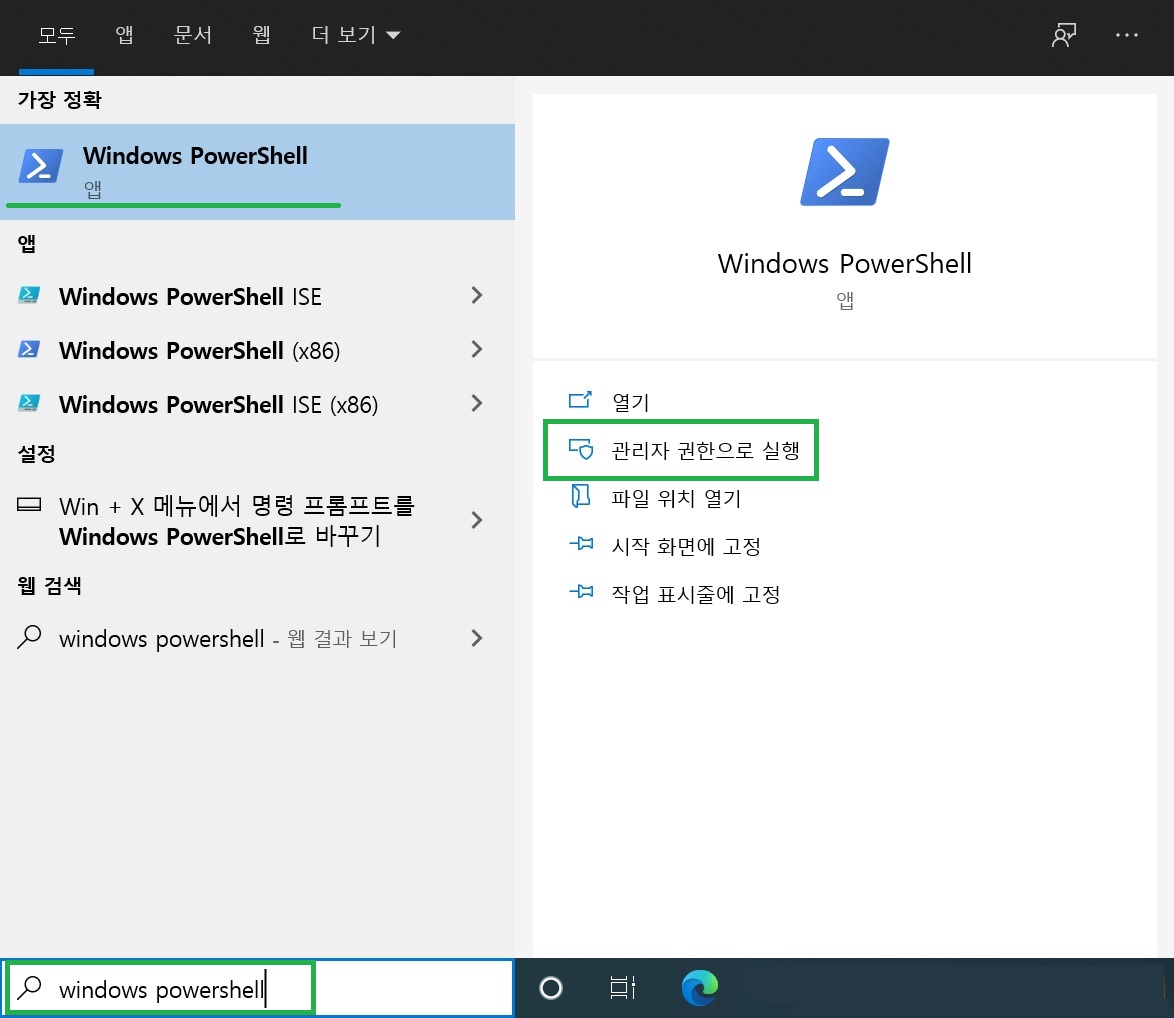1174x1018 pixels.
Task: Open Cortana circle on the taskbar
Action: 551,988
